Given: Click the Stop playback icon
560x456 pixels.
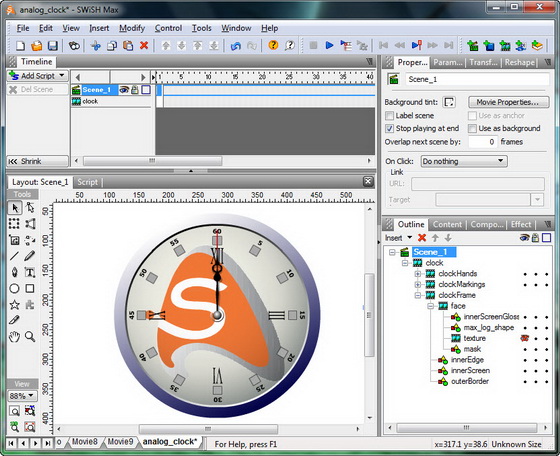Looking at the screenshot, I should [x=313, y=45].
